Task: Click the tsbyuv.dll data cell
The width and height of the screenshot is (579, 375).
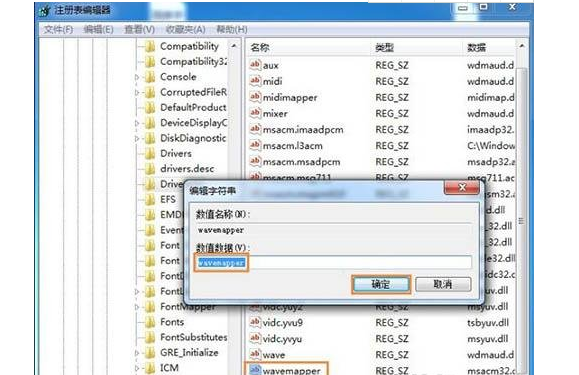Action: (x=488, y=323)
